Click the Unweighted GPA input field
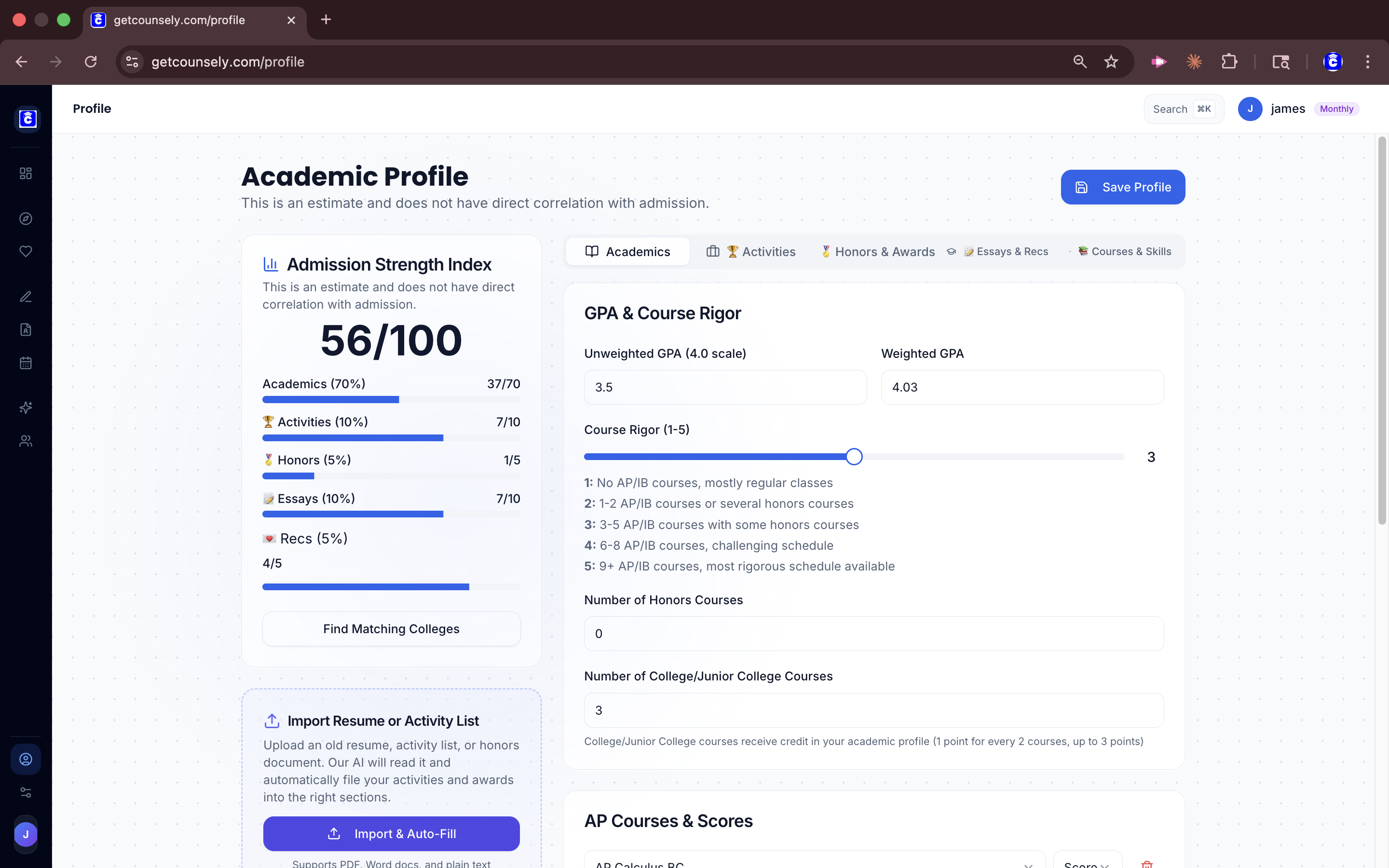The image size is (1389, 868). pyautogui.click(x=725, y=388)
